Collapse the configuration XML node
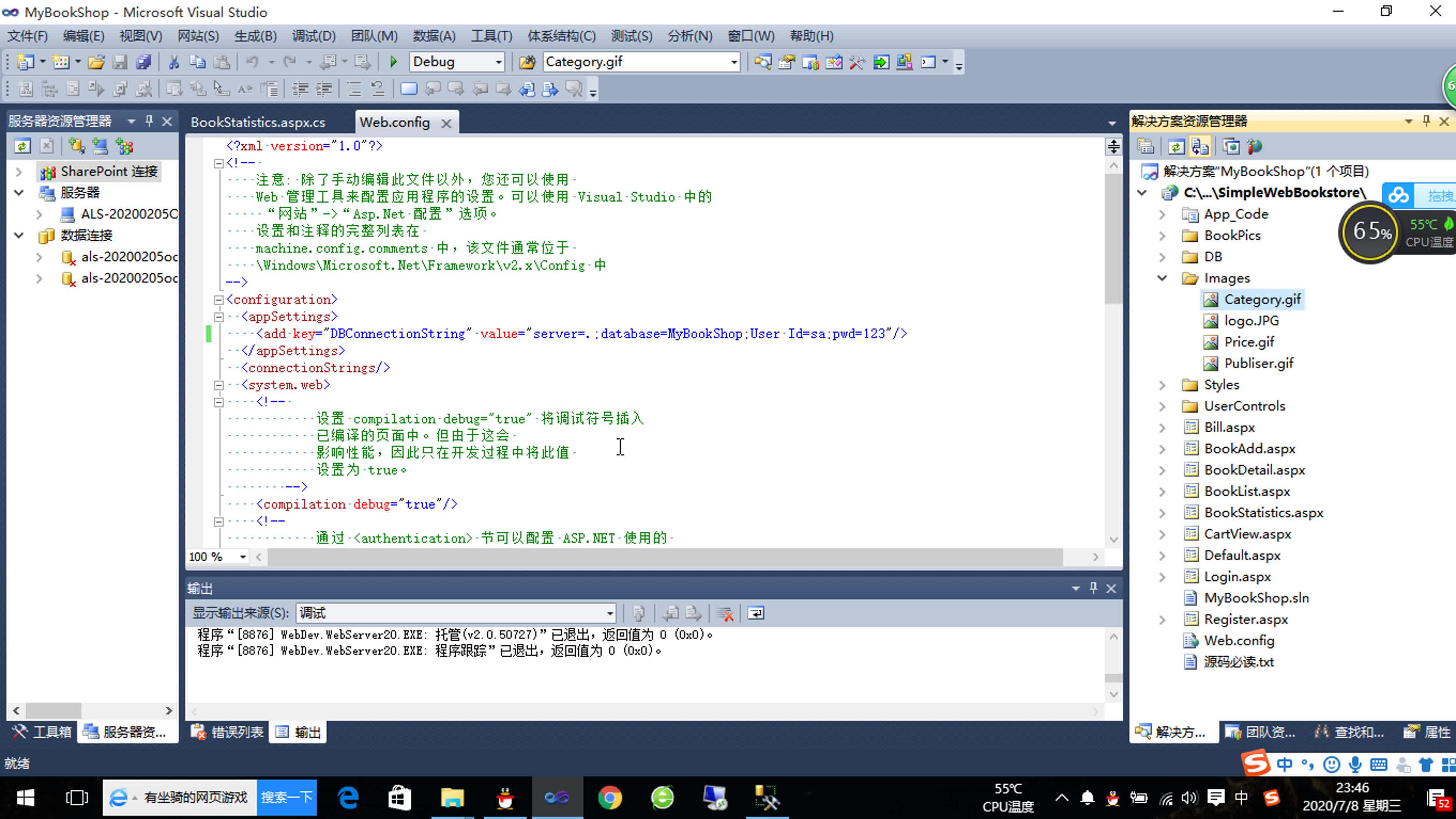Screen dimensions: 1456x819 click(219, 300)
